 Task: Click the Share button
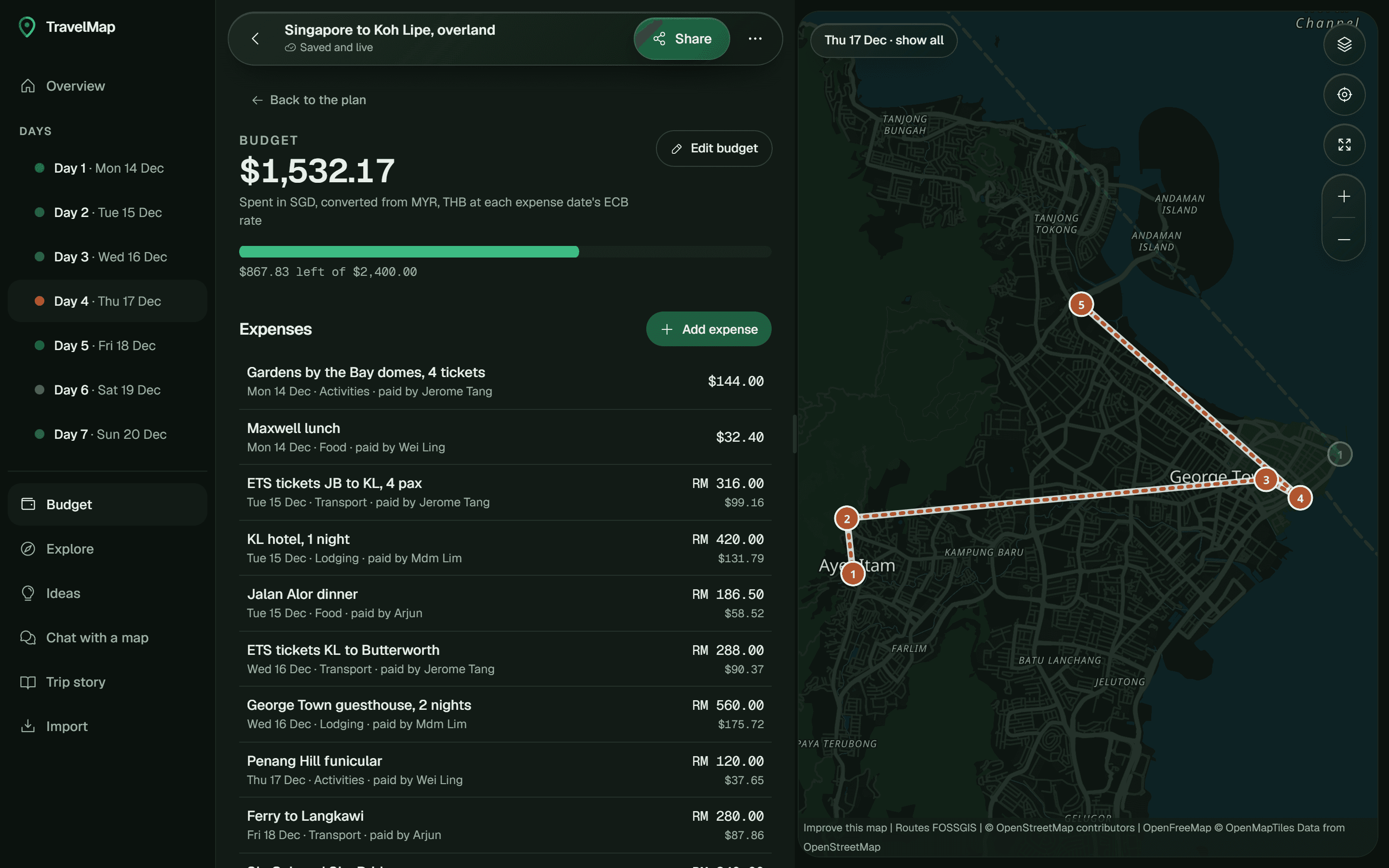tap(682, 39)
